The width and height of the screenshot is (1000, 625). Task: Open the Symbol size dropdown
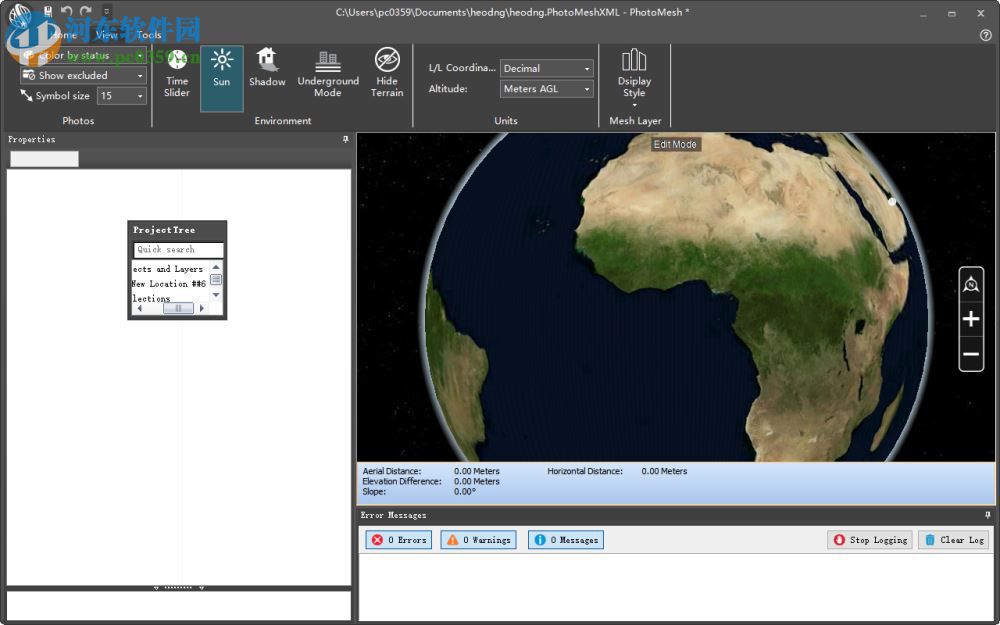click(x=122, y=96)
